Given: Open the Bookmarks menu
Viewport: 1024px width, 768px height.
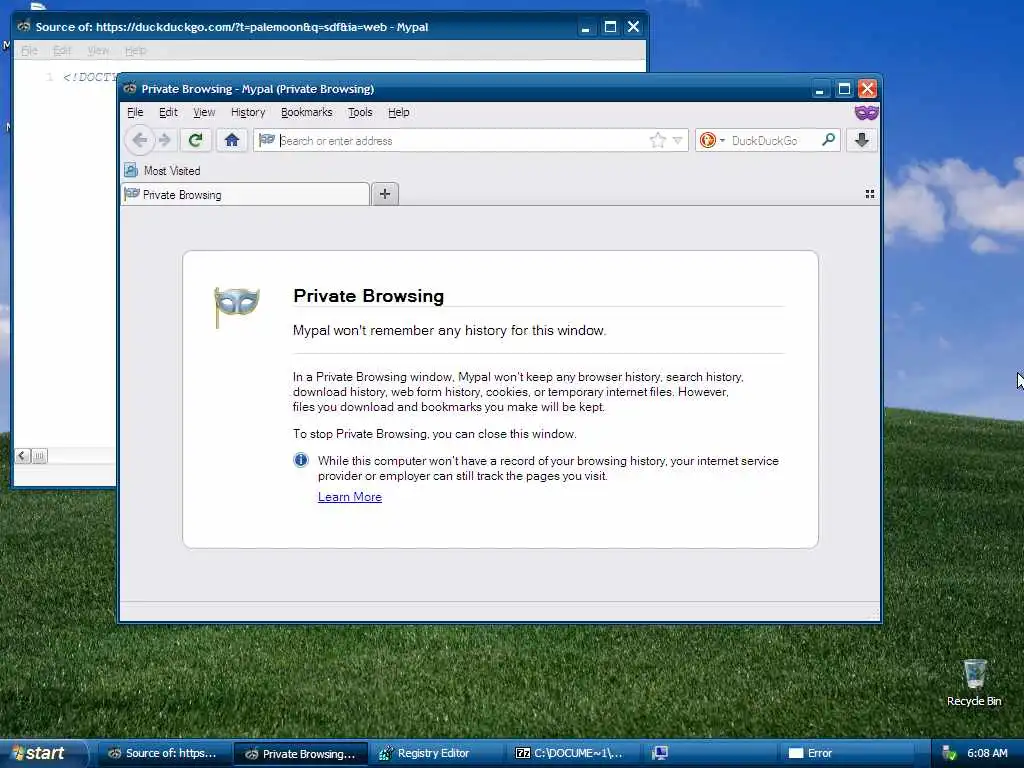Looking at the screenshot, I should (x=306, y=112).
